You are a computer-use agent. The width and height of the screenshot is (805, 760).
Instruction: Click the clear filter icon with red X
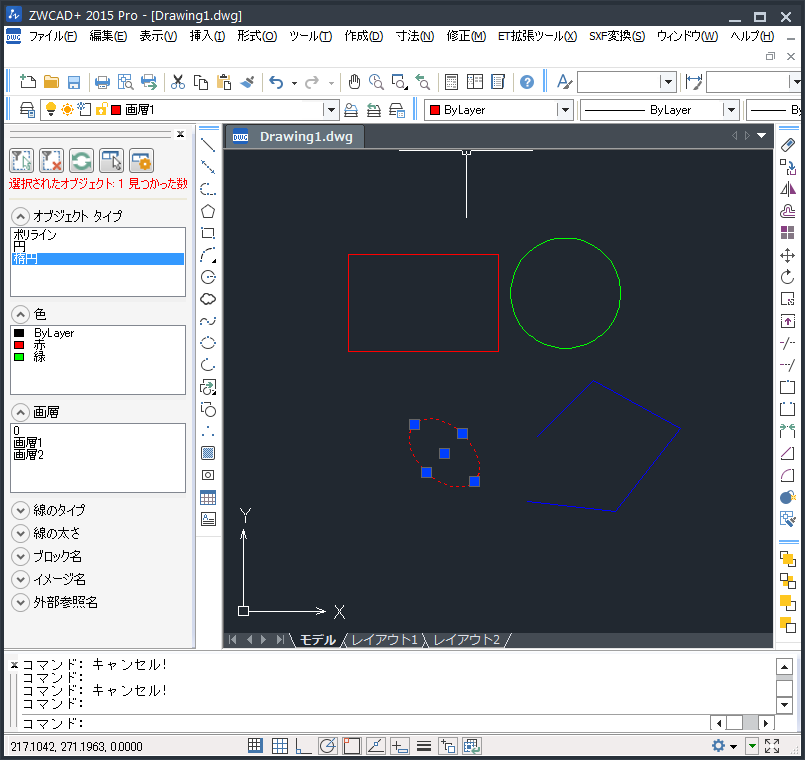click(51, 161)
